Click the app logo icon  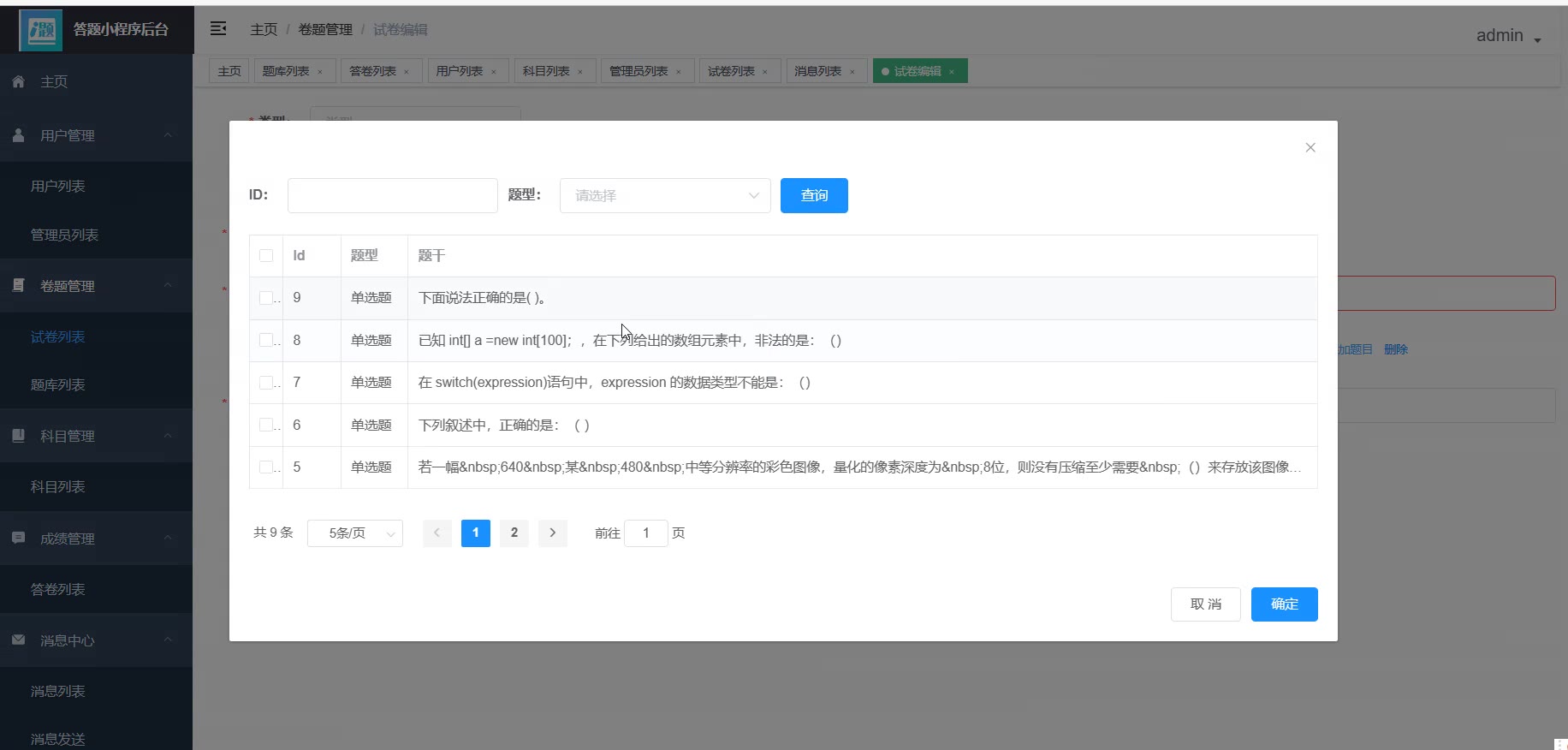point(40,30)
